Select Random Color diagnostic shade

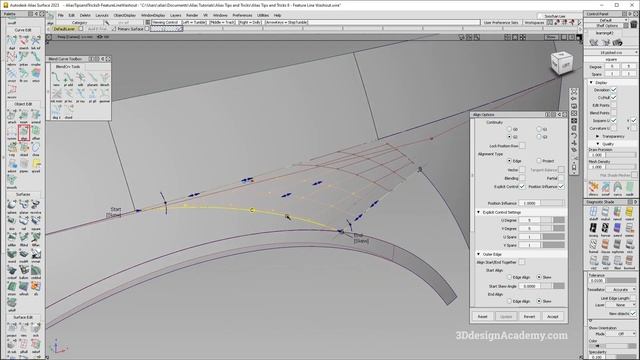click(618, 213)
